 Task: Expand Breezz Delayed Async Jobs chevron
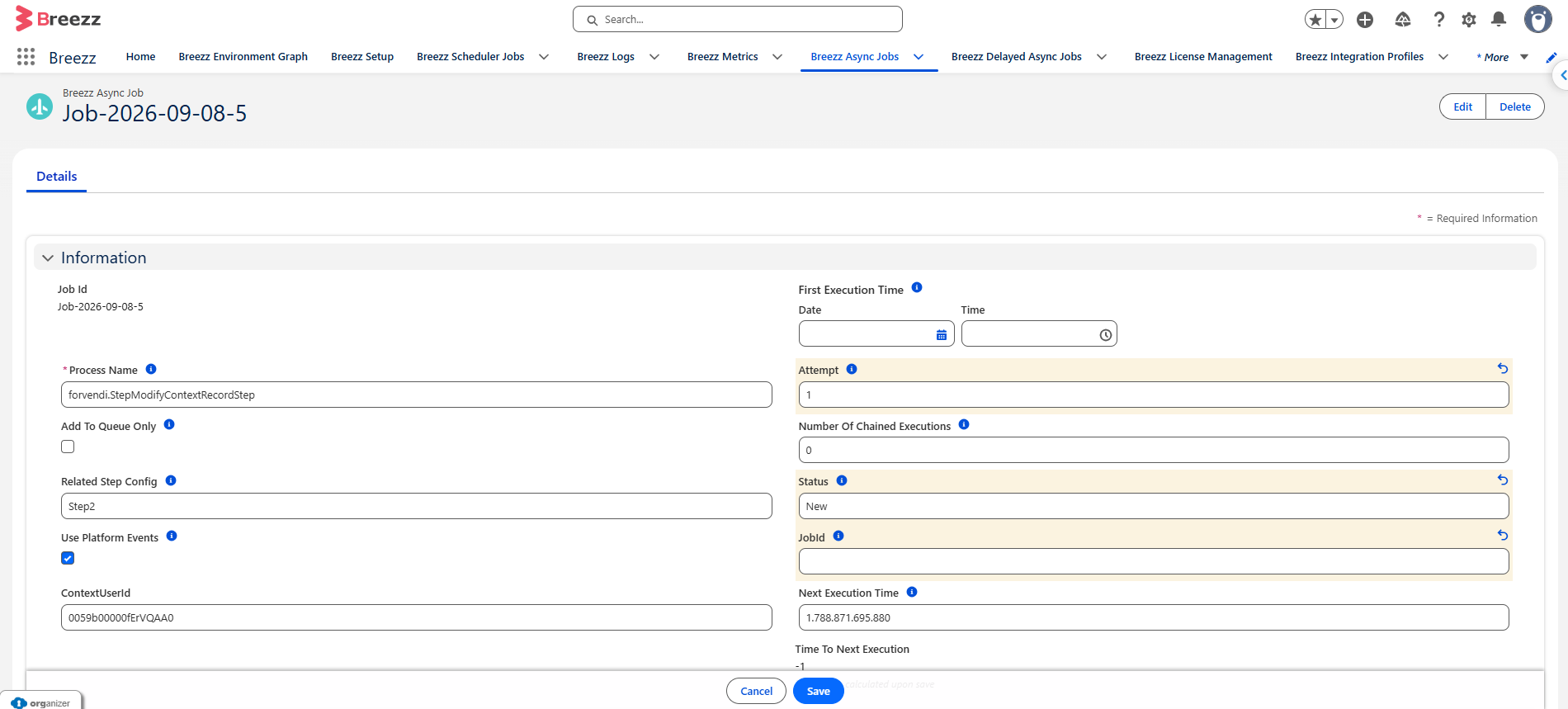click(x=1102, y=57)
